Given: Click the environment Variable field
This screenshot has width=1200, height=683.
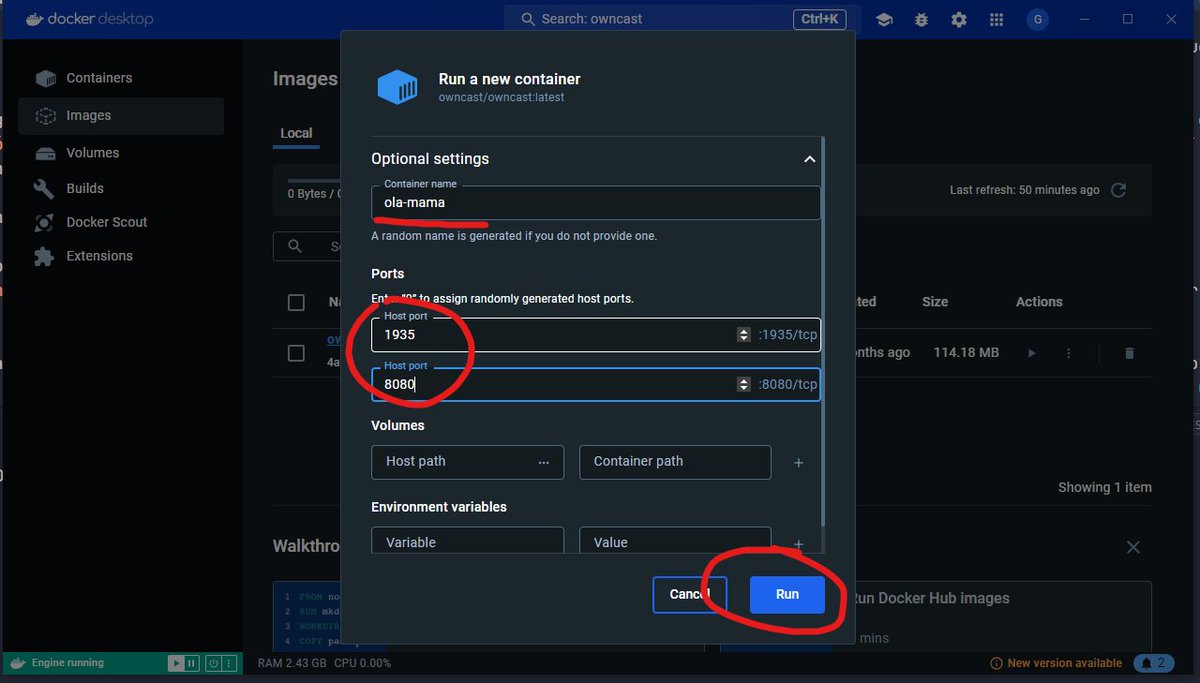Looking at the screenshot, I should (467, 541).
